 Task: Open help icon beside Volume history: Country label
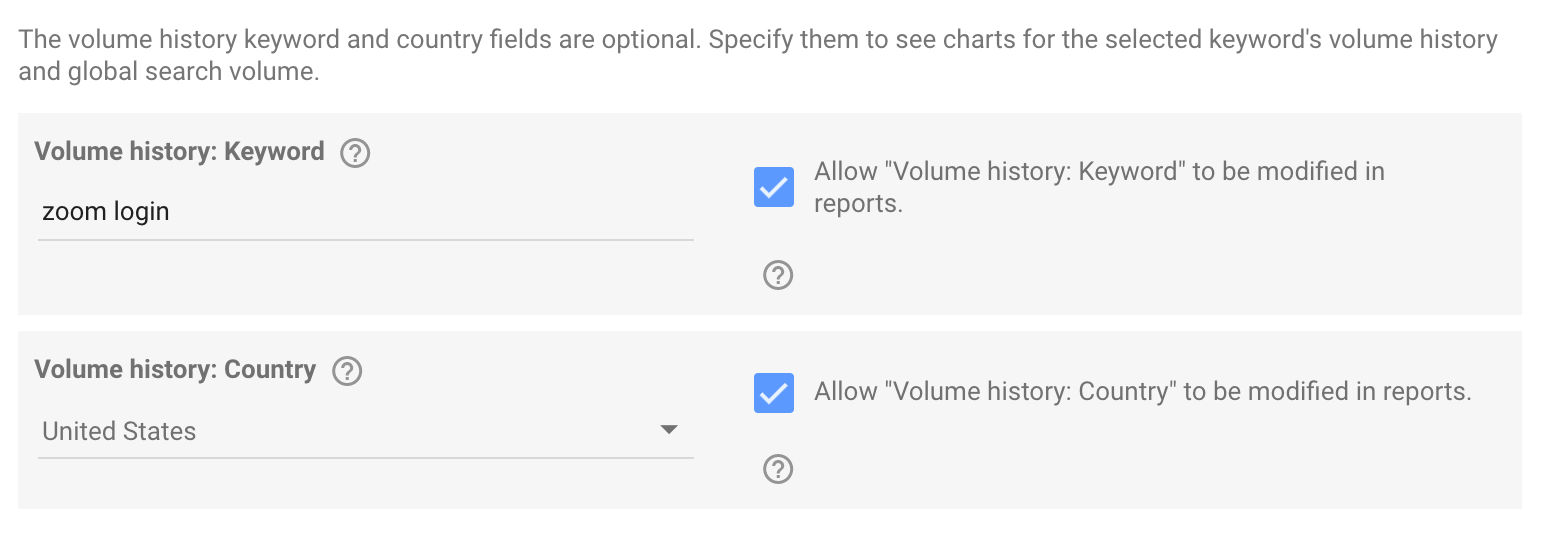coord(347,371)
